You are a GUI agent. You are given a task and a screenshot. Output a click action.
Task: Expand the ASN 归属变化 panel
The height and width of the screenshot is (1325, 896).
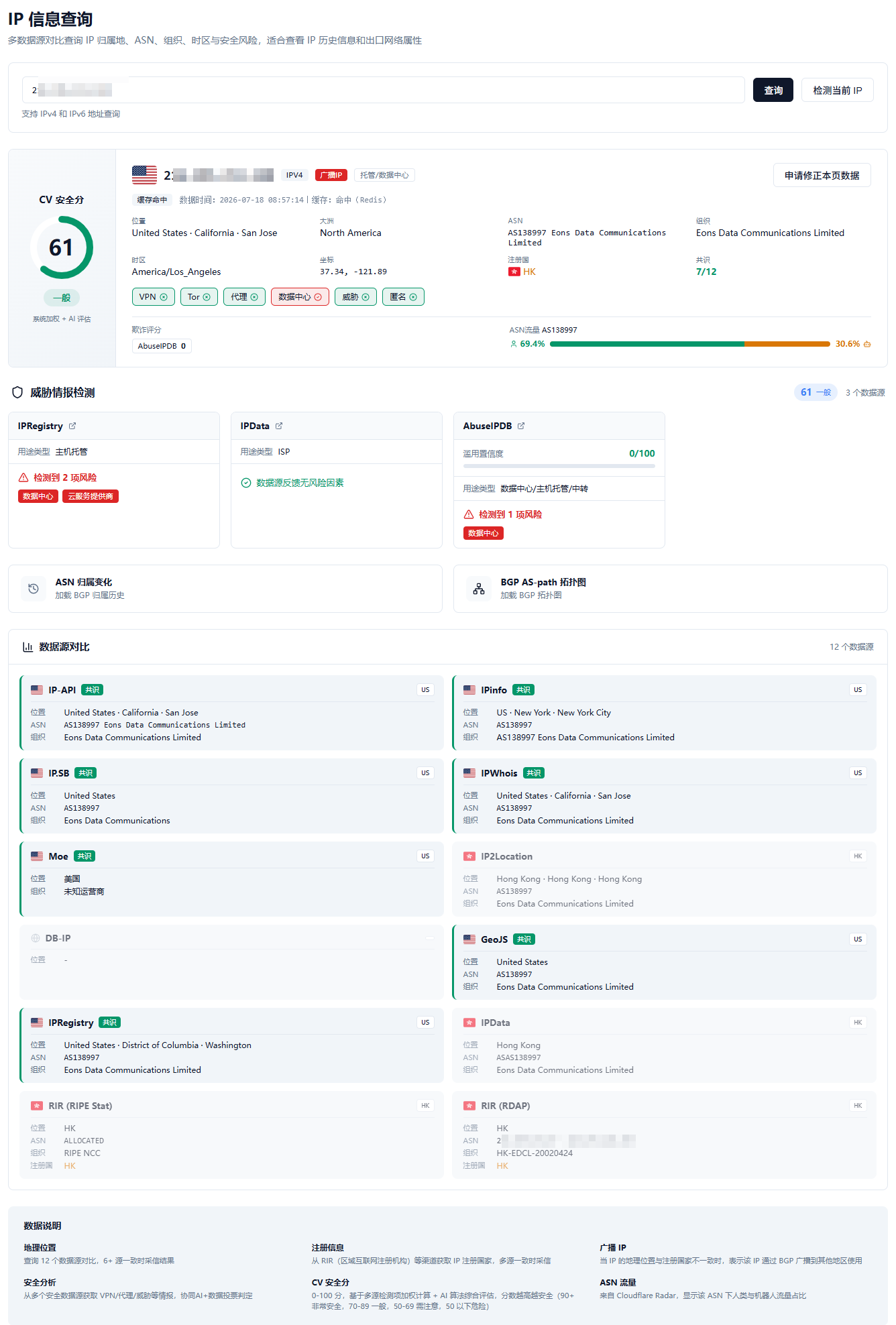tap(225, 589)
